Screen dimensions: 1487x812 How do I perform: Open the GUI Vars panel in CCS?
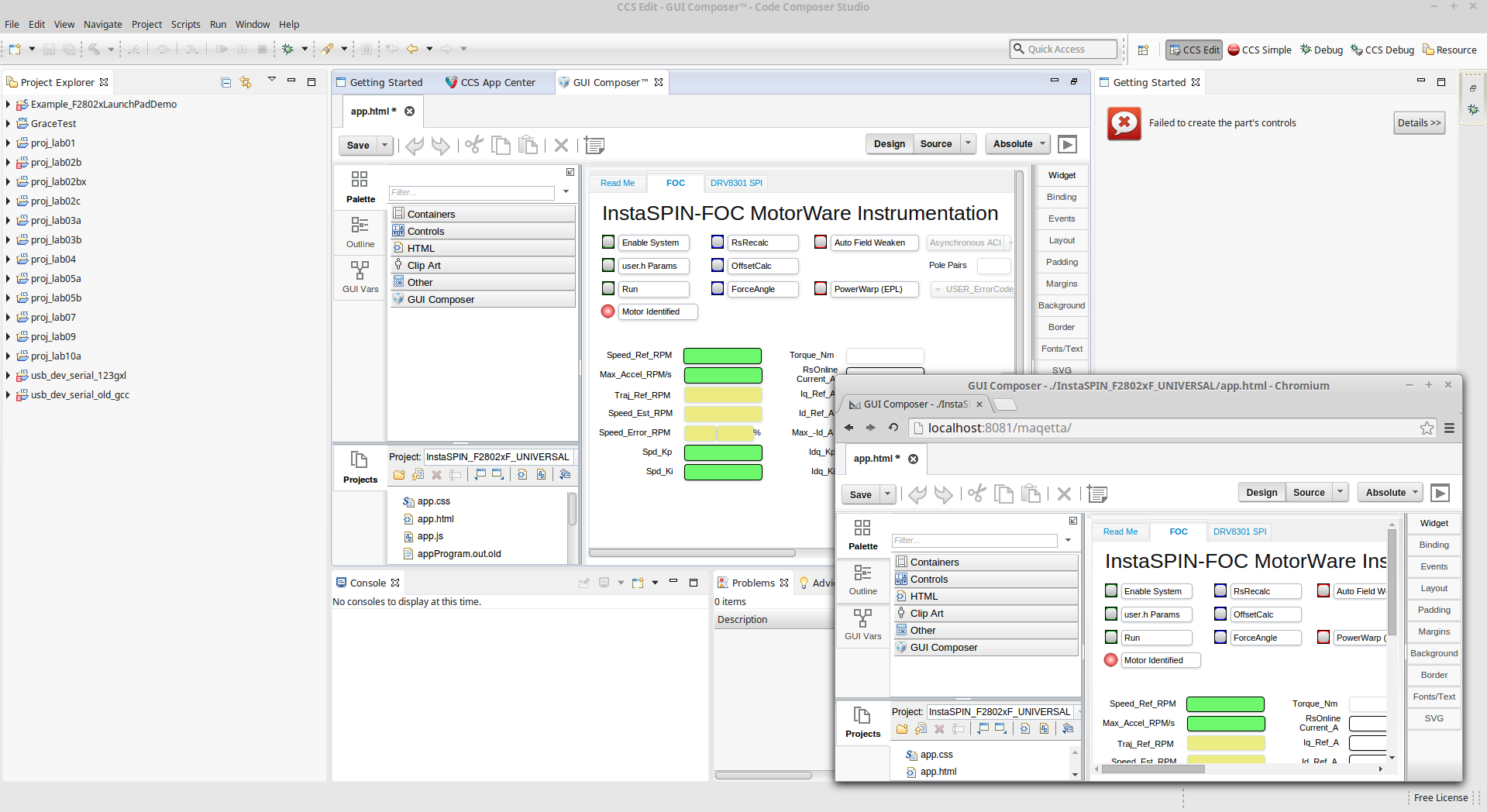coord(360,277)
